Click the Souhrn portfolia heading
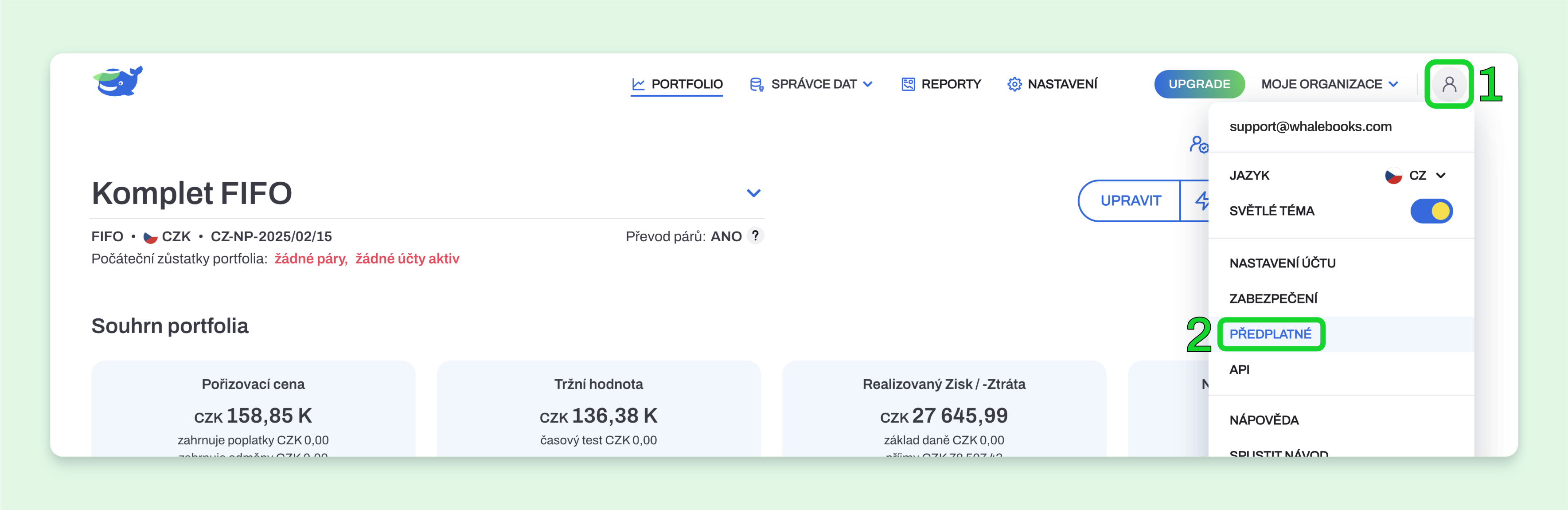Image resolution: width=1568 pixels, height=510 pixels. coord(170,326)
